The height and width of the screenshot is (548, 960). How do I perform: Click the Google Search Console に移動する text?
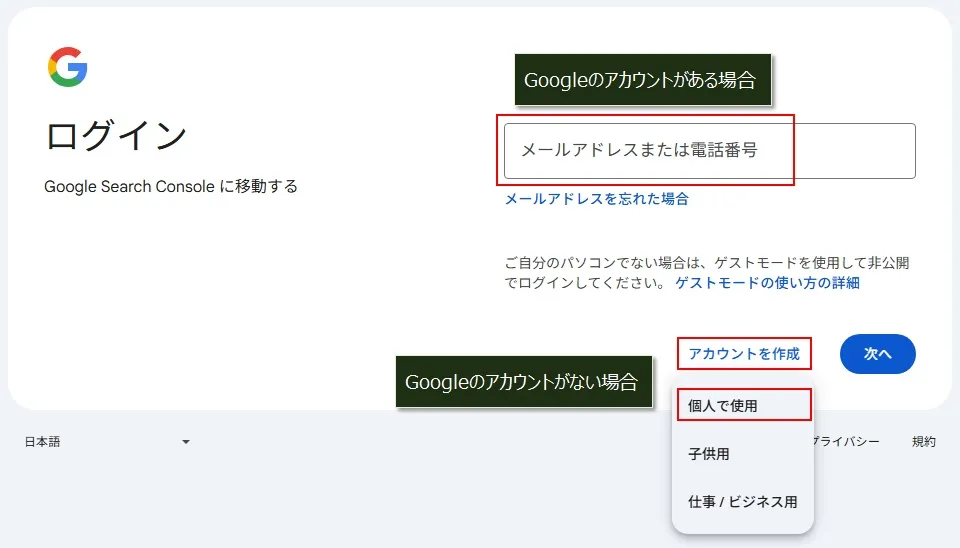click(x=171, y=186)
